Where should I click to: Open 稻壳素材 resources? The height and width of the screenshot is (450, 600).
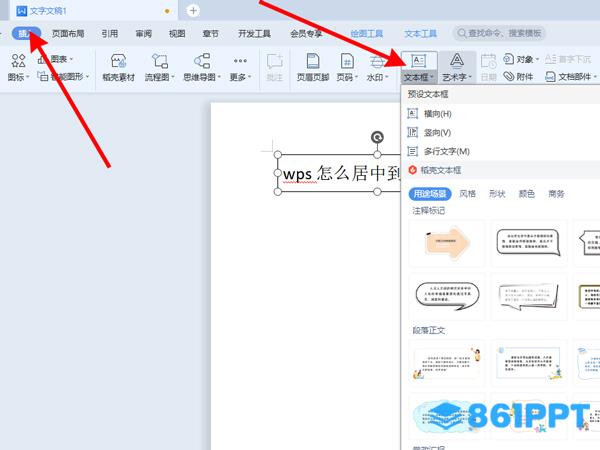click(x=118, y=67)
